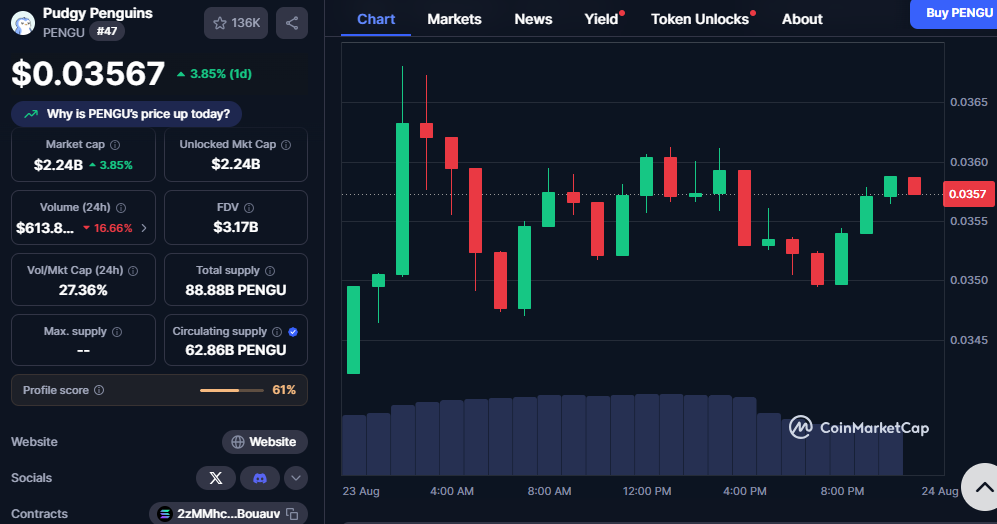Open the Markets tab
The image size is (997, 524).
pos(454,19)
